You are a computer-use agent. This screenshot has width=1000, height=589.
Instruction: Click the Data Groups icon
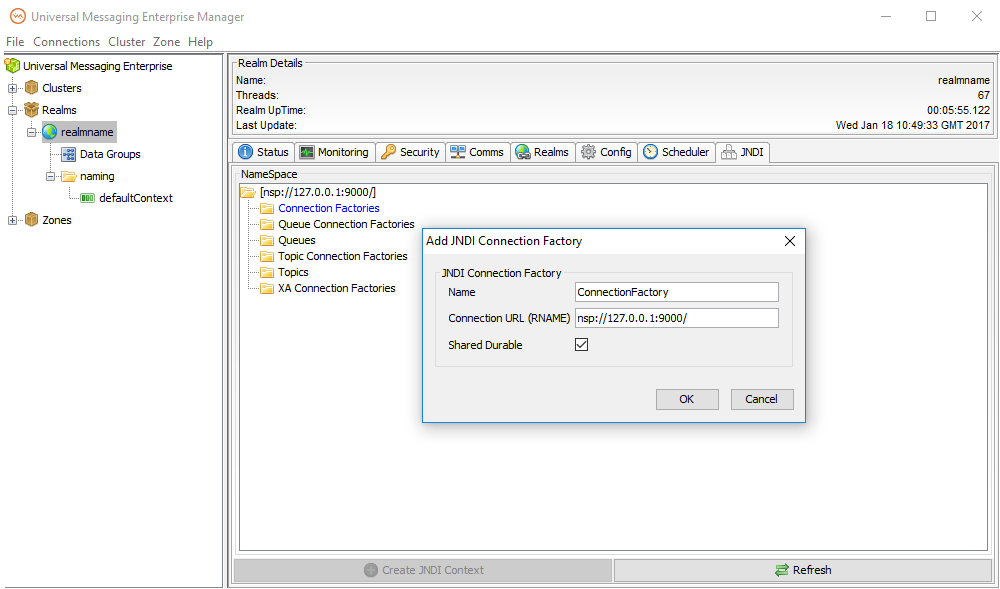(x=69, y=154)
